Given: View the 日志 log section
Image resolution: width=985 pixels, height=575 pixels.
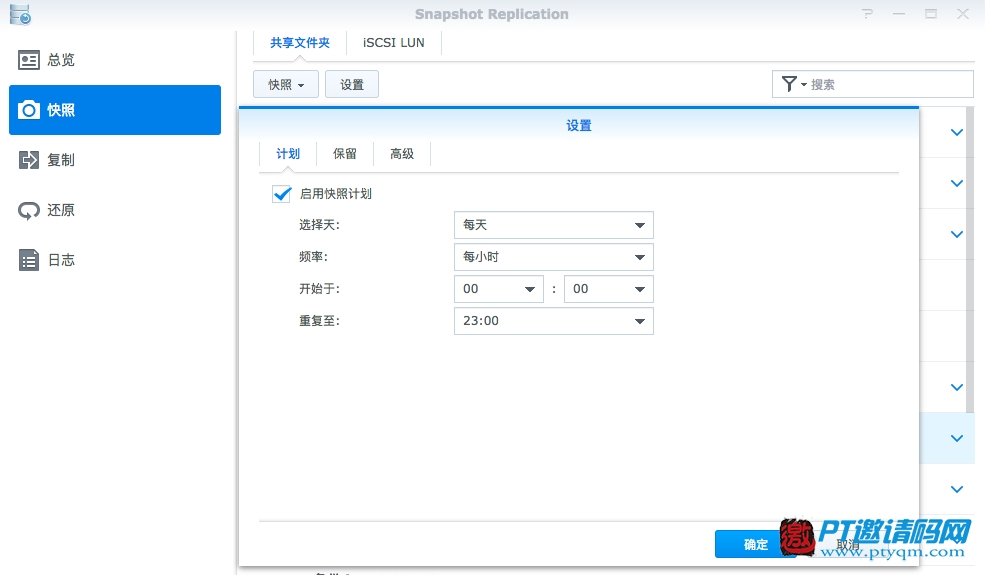Looking at the screenshot, I should 115,260.
